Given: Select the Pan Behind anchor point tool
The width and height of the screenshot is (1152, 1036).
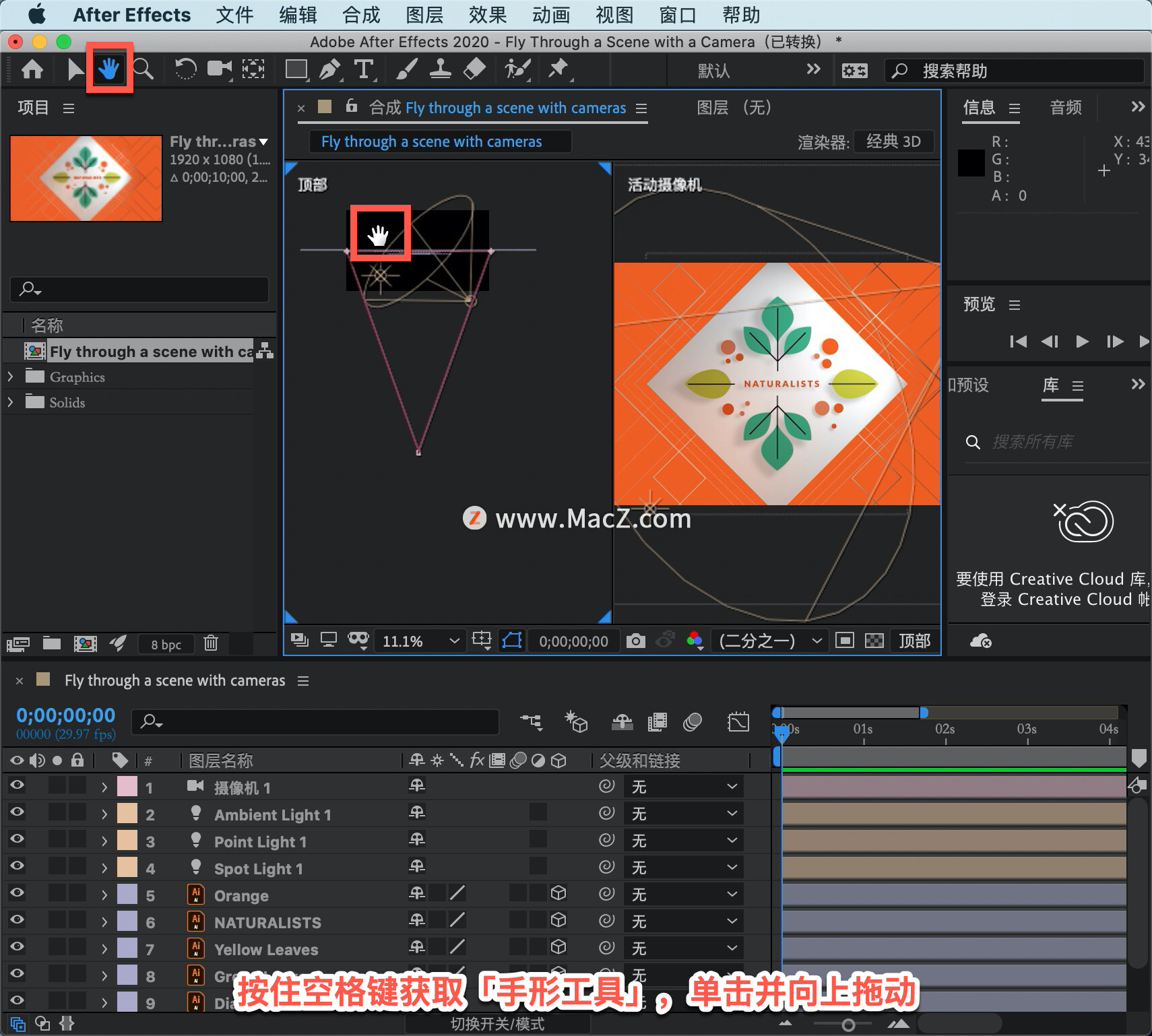Looking at the screenshot, I should (253, 69).
